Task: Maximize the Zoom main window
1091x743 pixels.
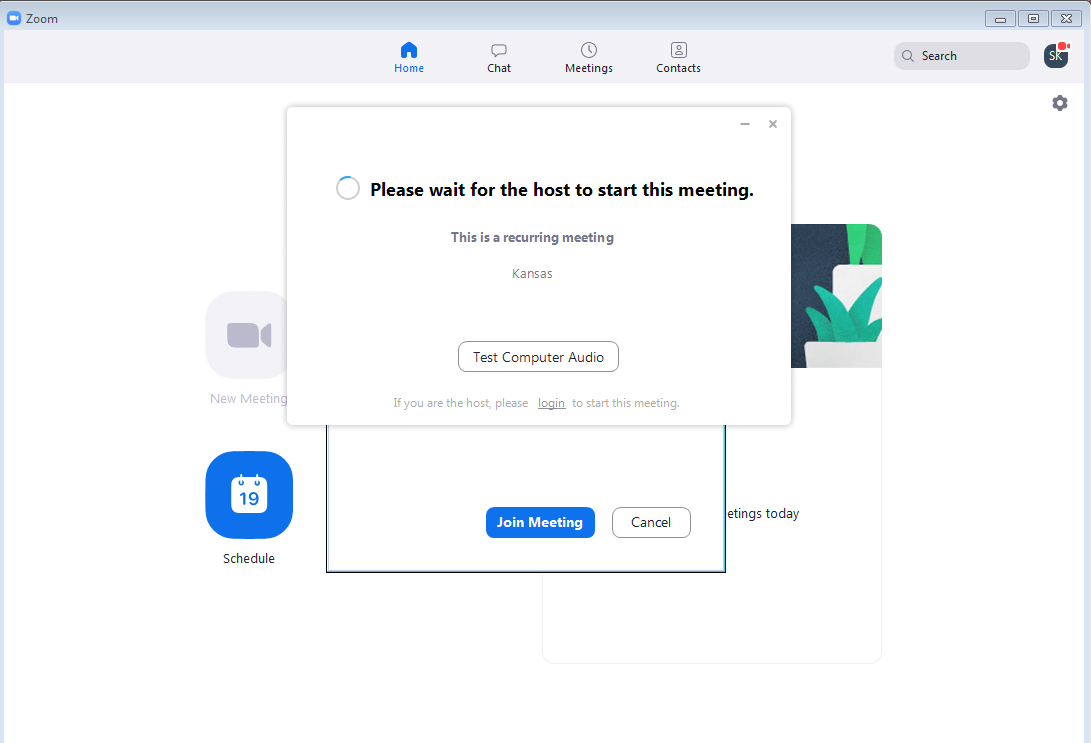Action: click(1033, 19)
